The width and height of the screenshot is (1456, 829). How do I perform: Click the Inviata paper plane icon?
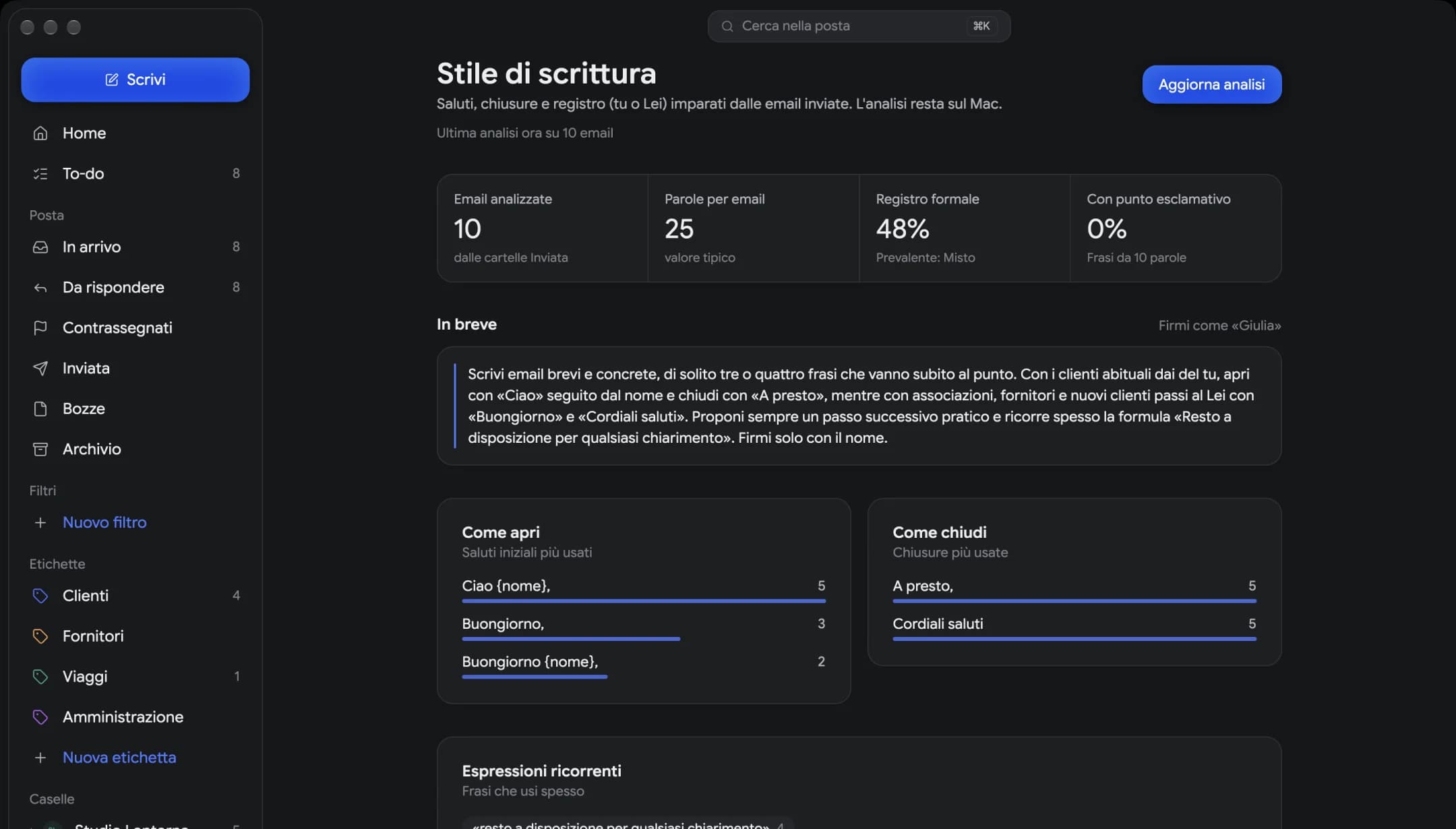[x=40, y=369]
